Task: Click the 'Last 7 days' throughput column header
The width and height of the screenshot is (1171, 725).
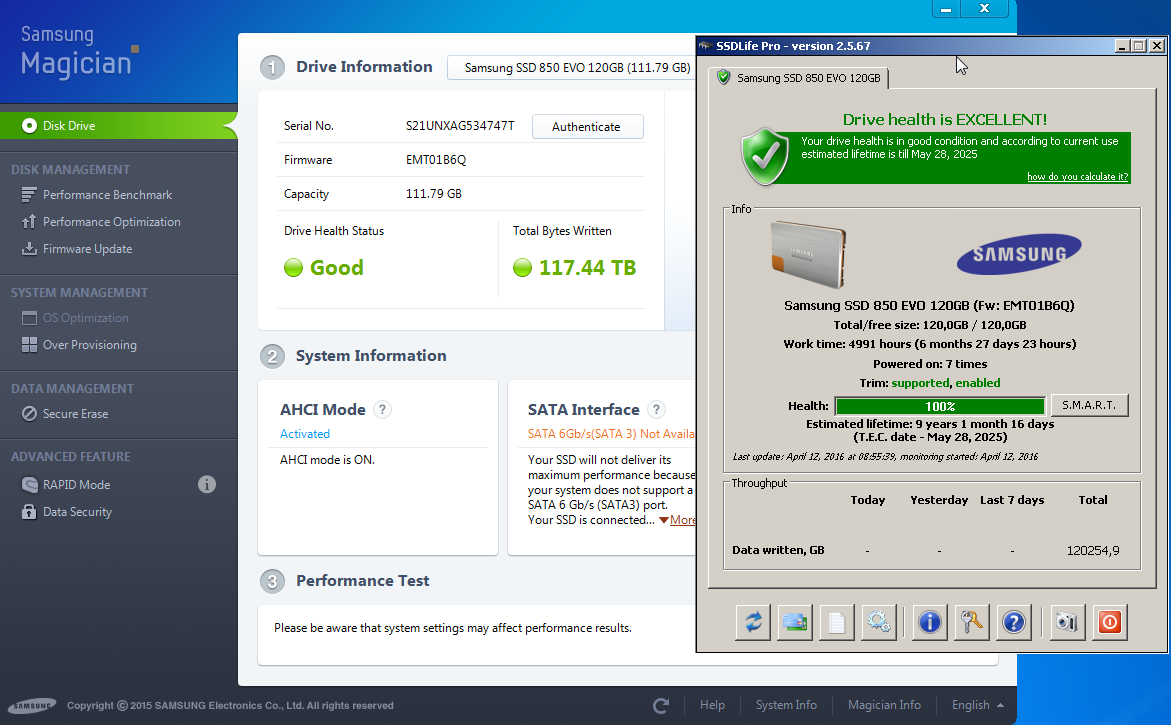Action: (x=1012, y=500)
